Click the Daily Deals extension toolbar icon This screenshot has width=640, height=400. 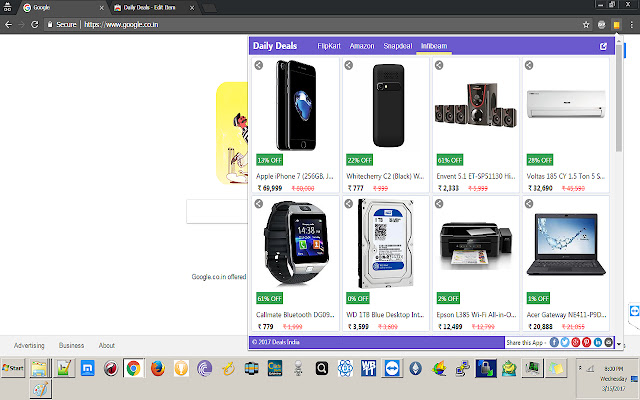[x=617, y=25]
